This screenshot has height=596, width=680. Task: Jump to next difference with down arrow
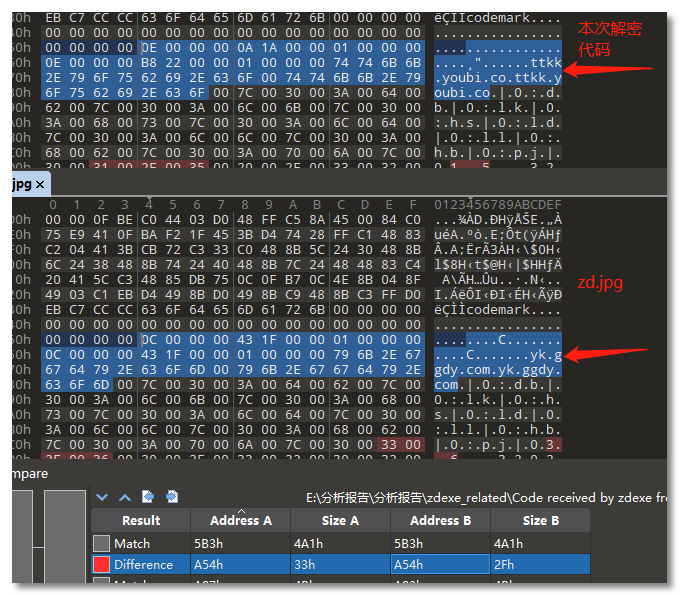click(101, 497)
